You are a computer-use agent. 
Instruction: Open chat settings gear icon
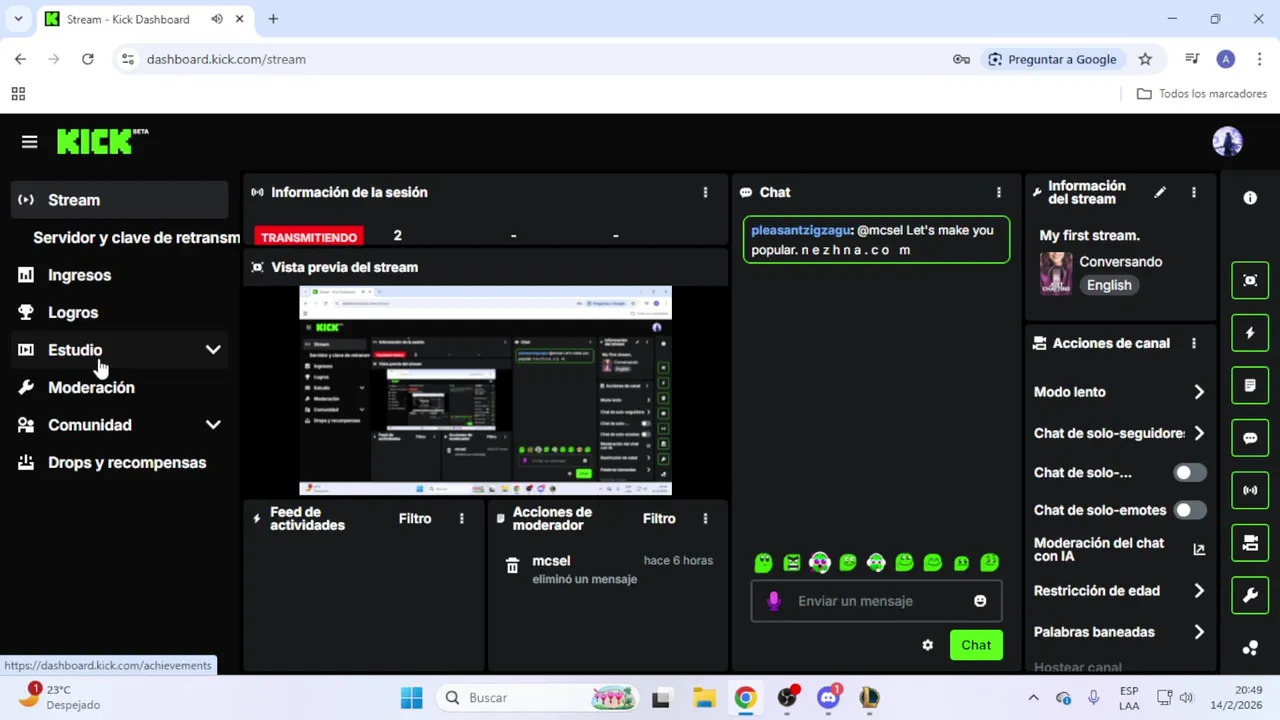coord(927,645)
